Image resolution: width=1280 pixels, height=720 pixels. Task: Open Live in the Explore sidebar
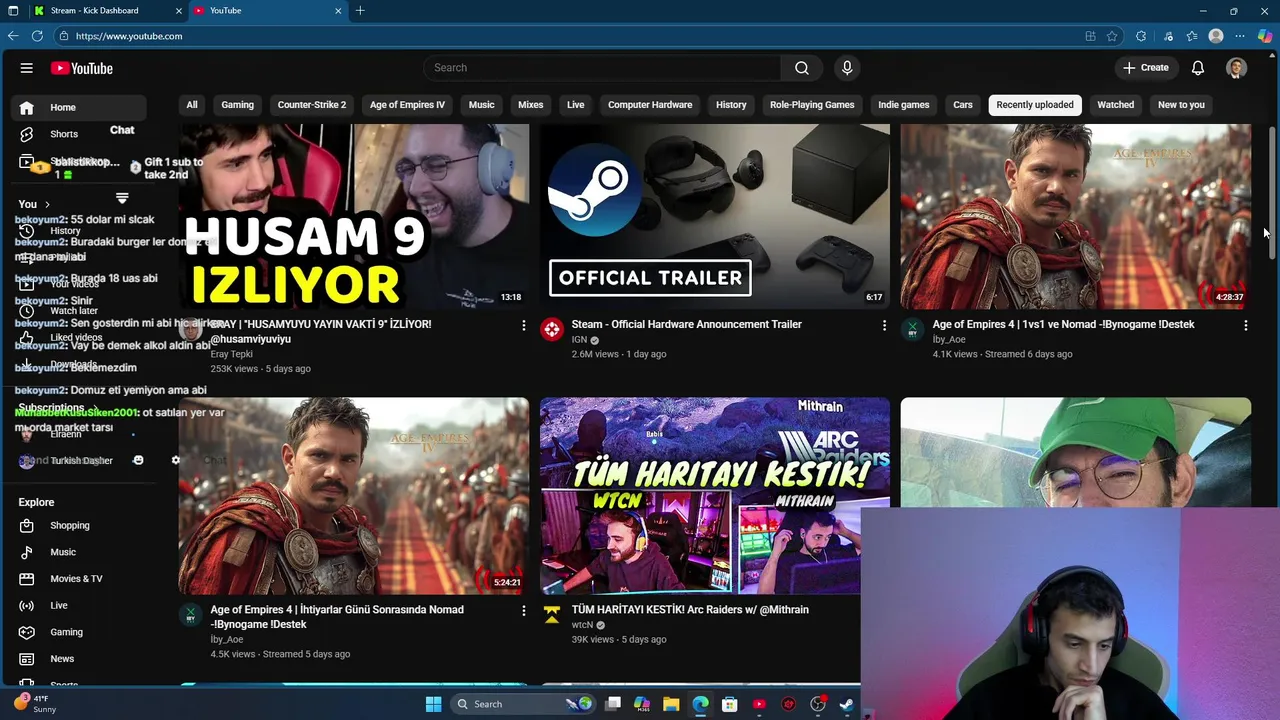[59, 606]
